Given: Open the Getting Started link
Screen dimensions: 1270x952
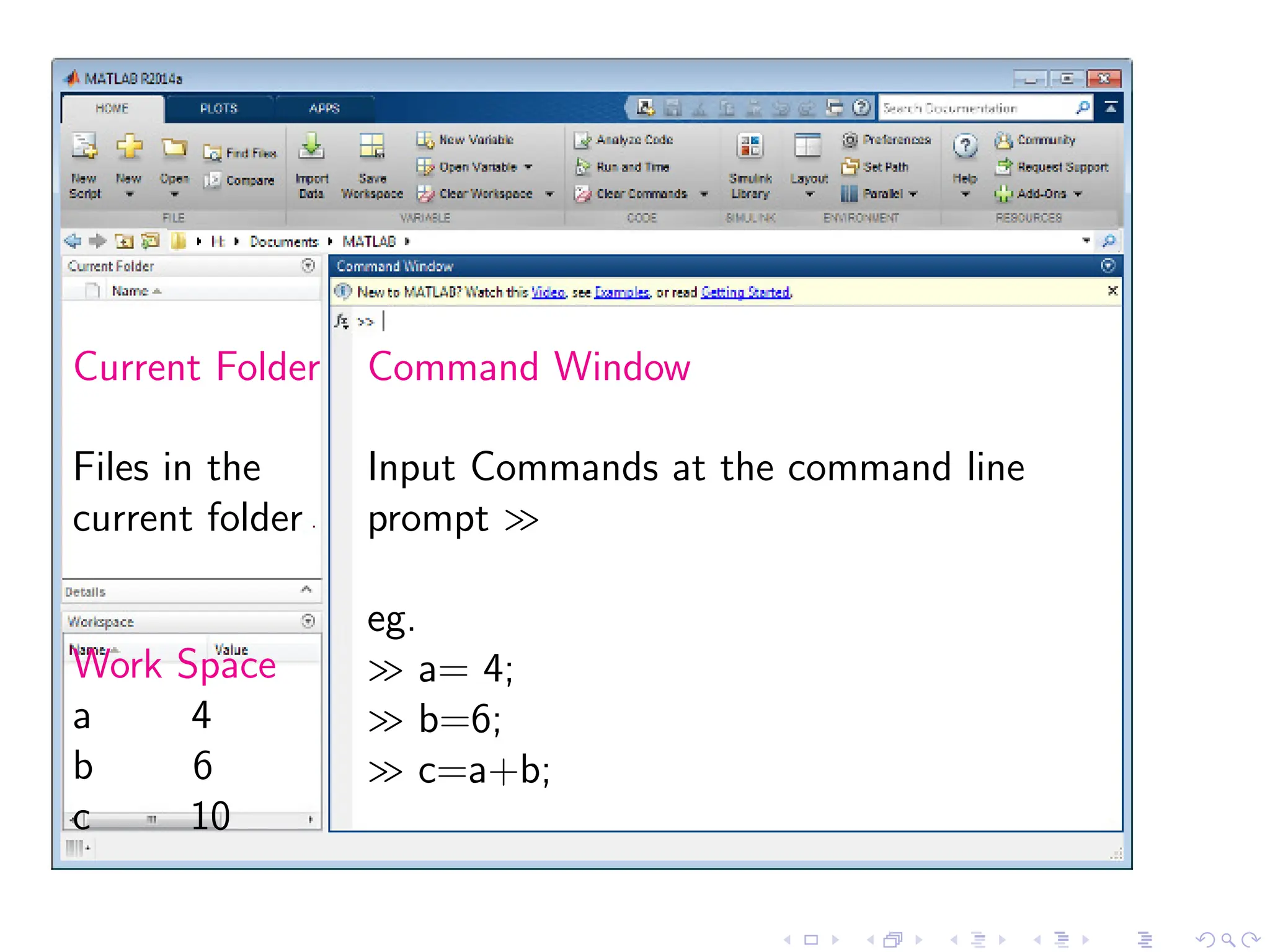Looking at the screenshot, I should [x=745, y=293].
